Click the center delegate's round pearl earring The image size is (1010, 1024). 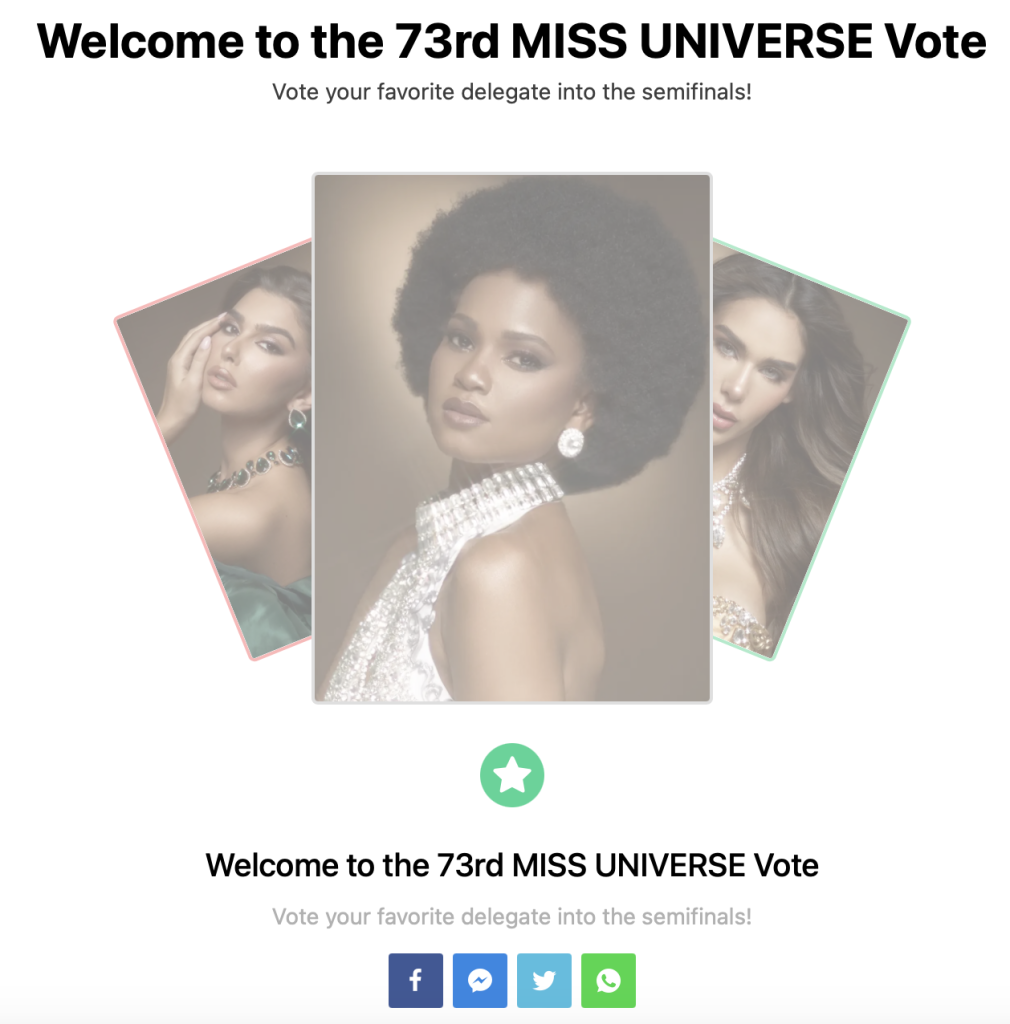coord(571,442)
